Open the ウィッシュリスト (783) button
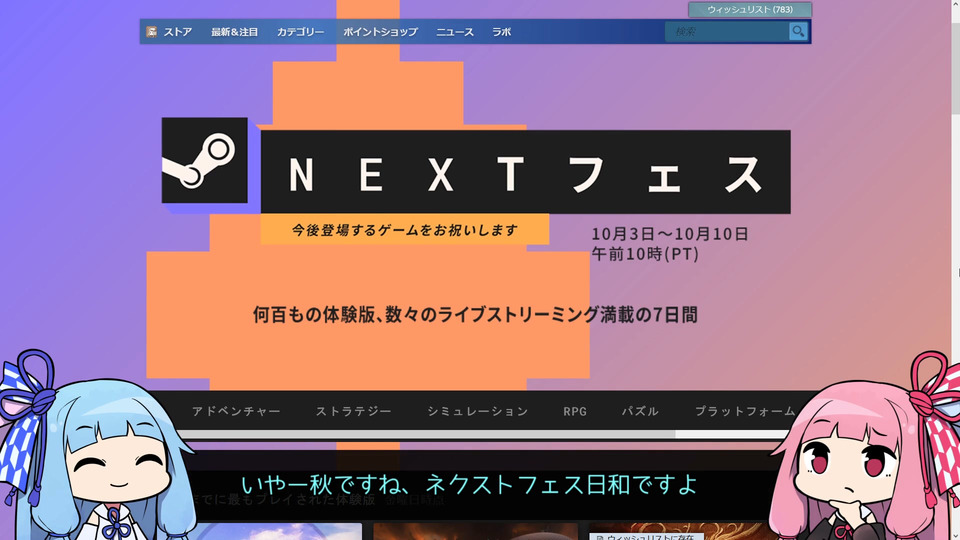 [x=750, y=9]
